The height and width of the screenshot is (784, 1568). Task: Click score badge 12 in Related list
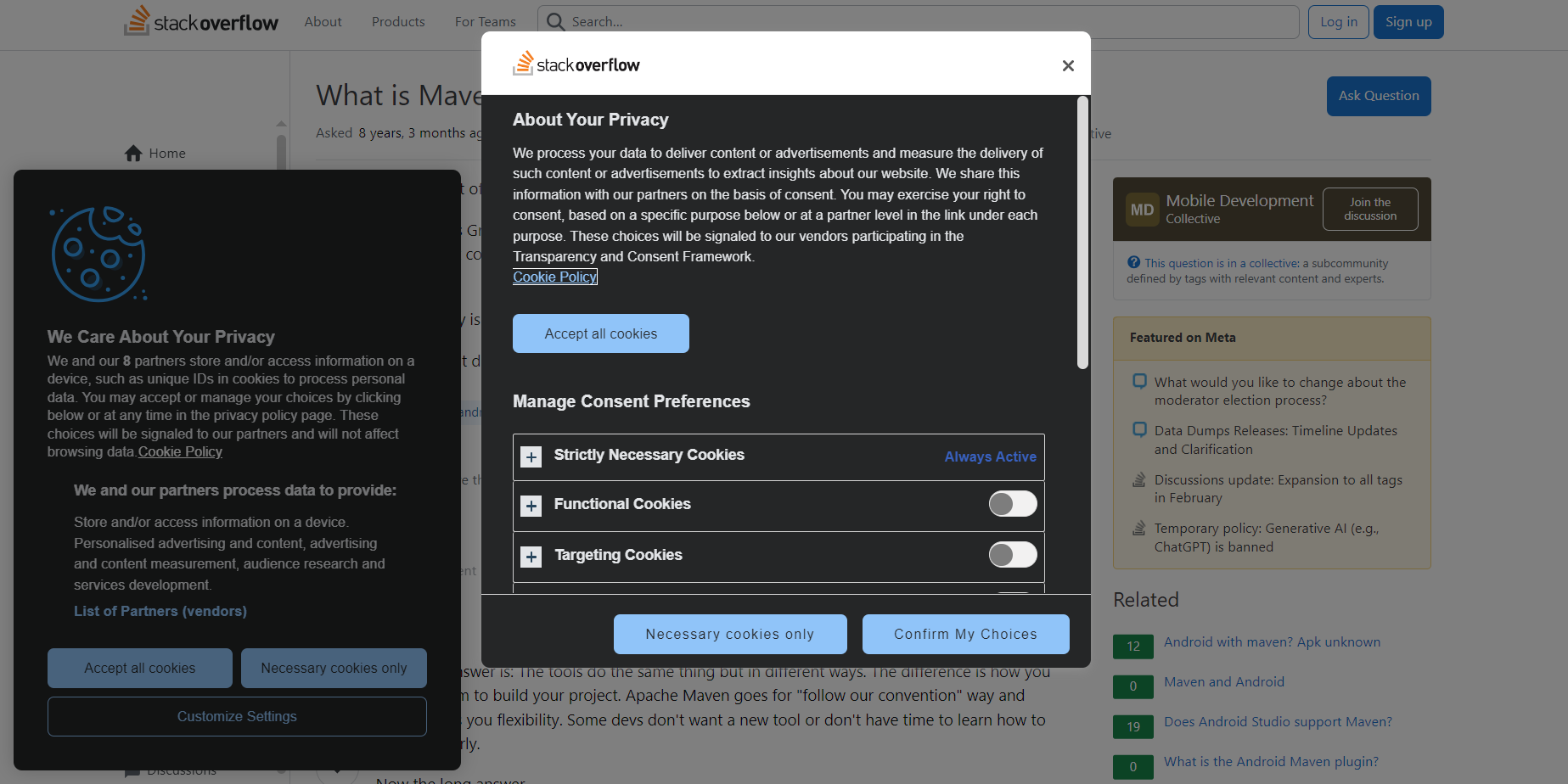click(1133, 647)
